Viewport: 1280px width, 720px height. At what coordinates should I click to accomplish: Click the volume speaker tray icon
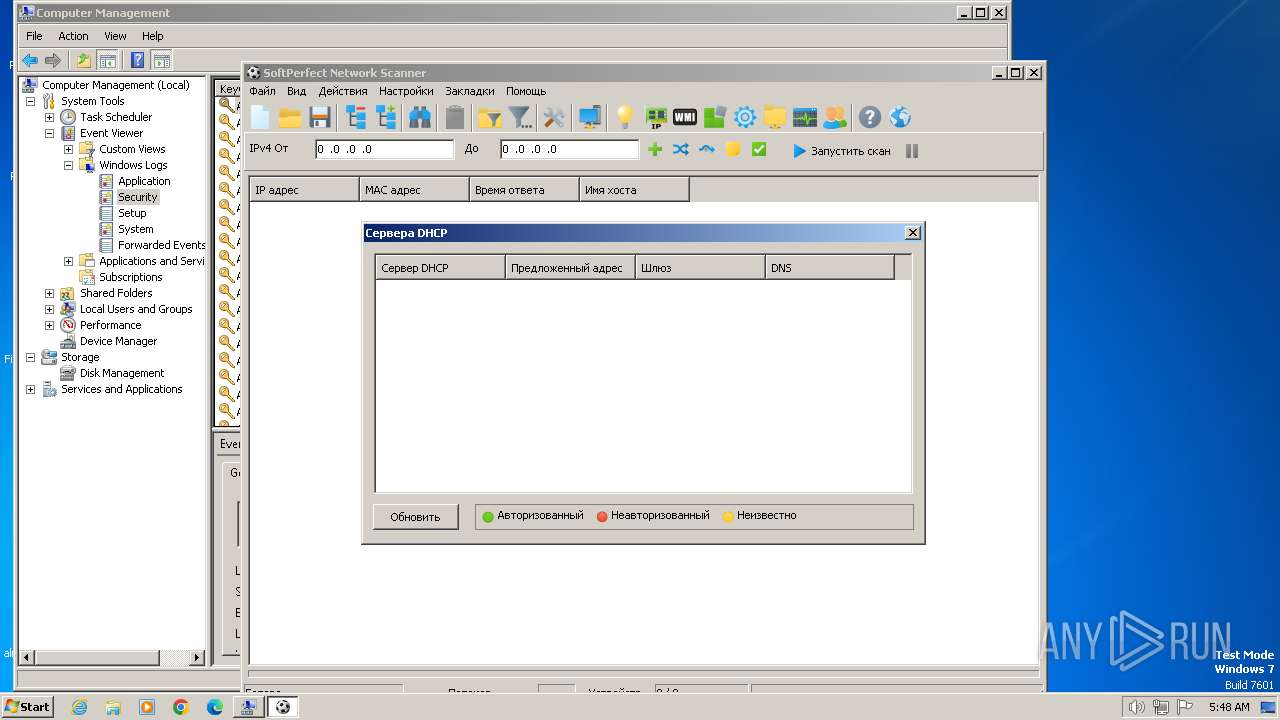(x=1136, y=707)
